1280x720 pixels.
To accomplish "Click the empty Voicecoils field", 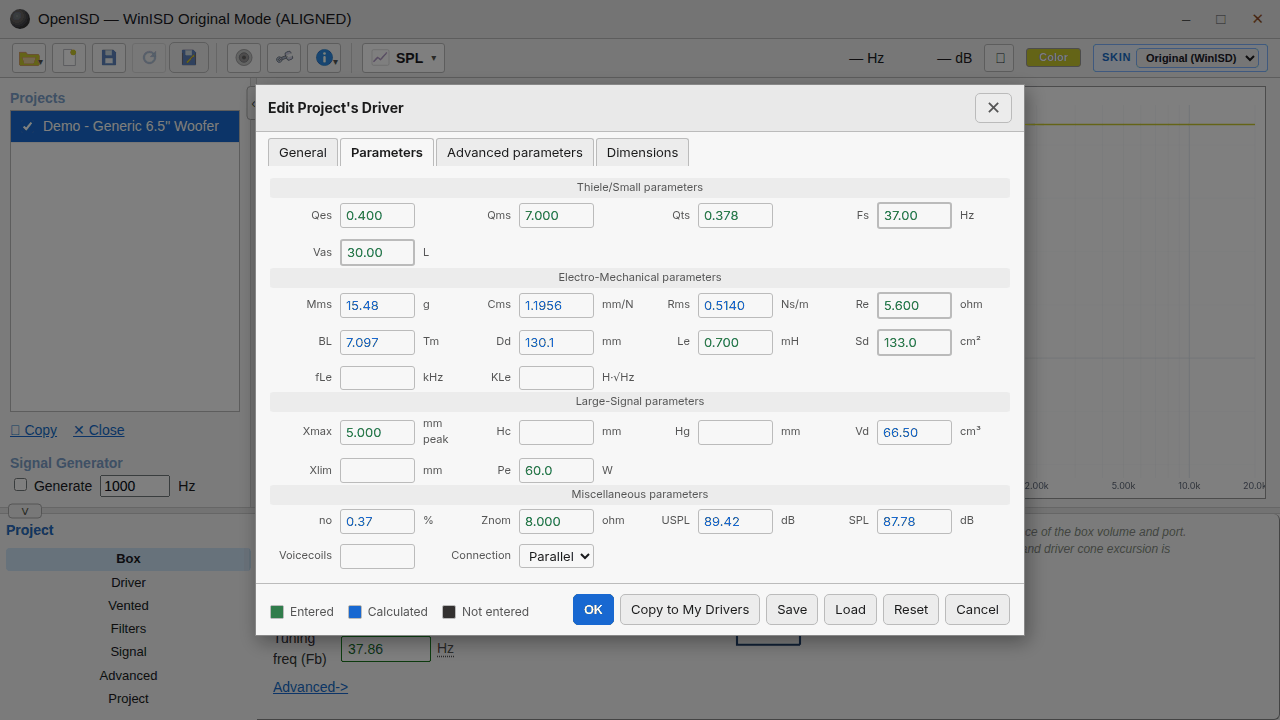I will click(377, 556).
